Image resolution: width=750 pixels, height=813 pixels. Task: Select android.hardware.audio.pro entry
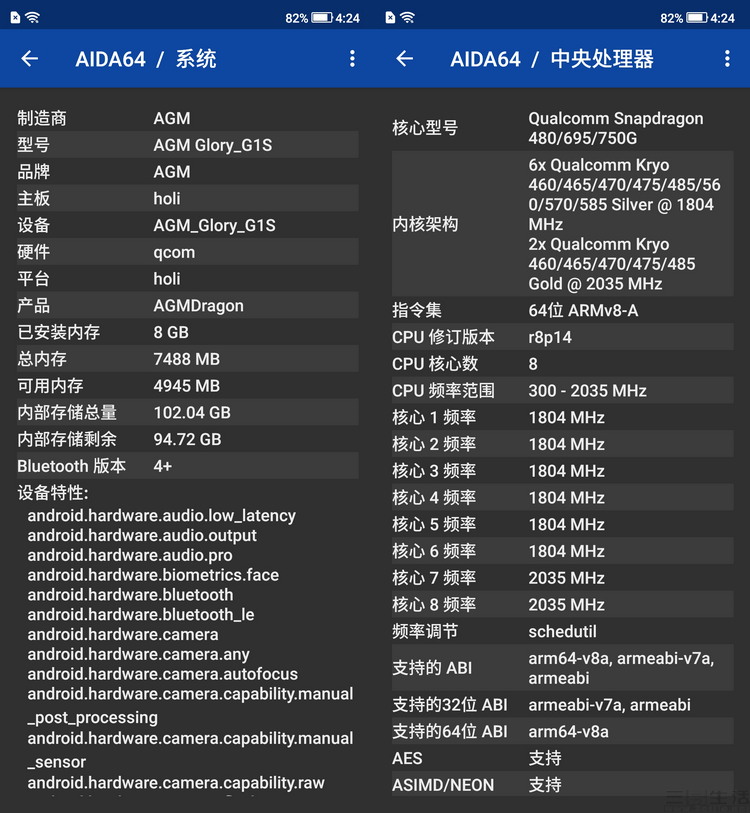coord(130,555)
